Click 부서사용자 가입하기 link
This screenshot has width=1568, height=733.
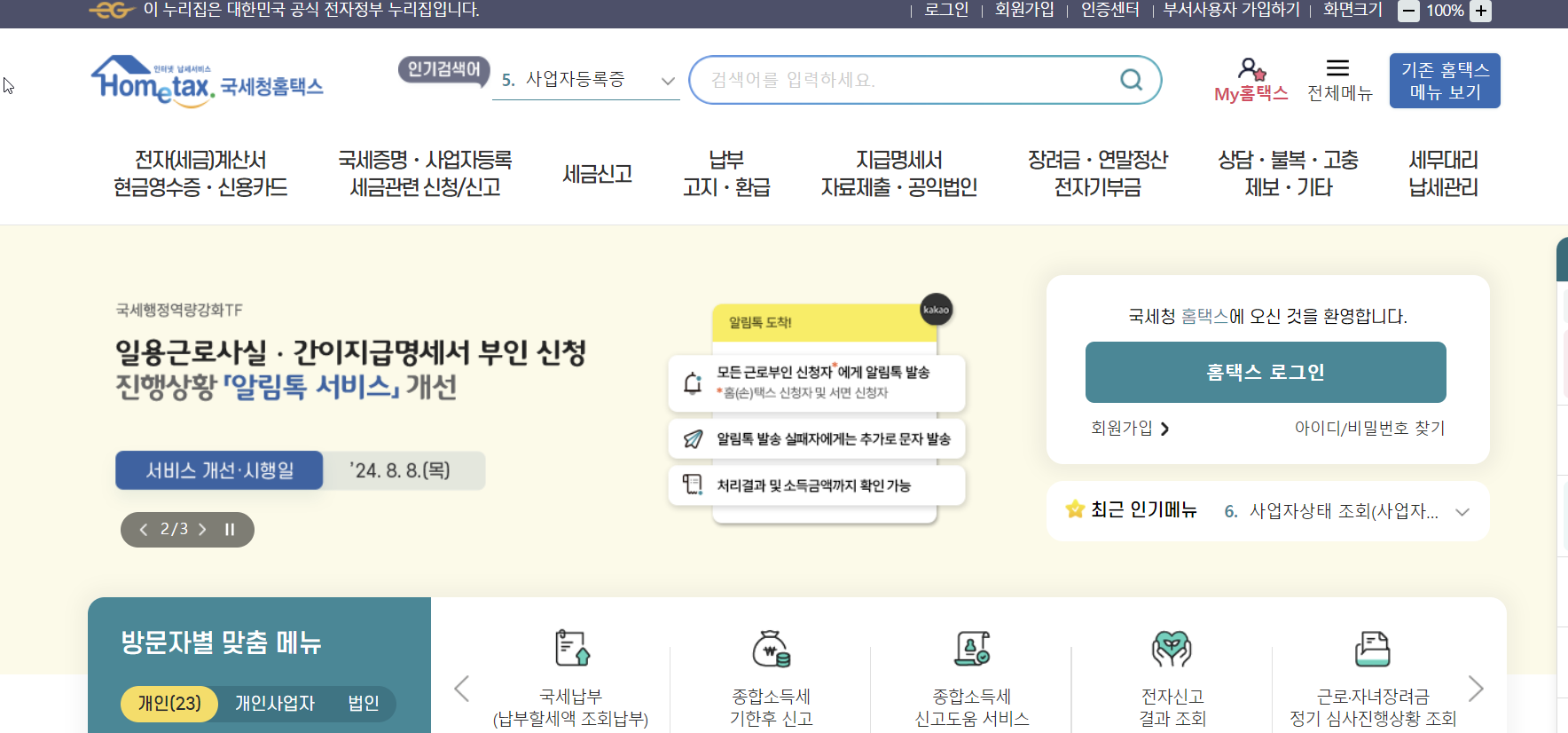pyautogui.click(x=1231, y=10)
